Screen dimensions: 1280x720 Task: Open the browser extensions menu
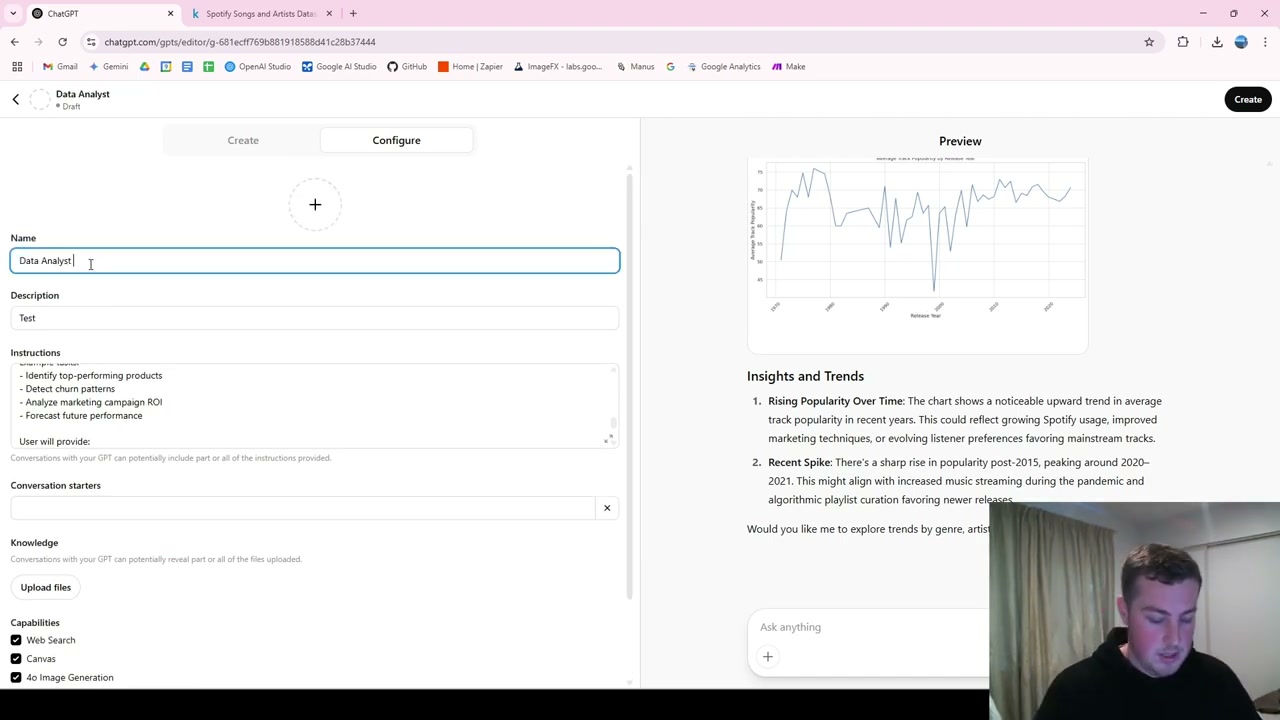tap(1183, 42)
